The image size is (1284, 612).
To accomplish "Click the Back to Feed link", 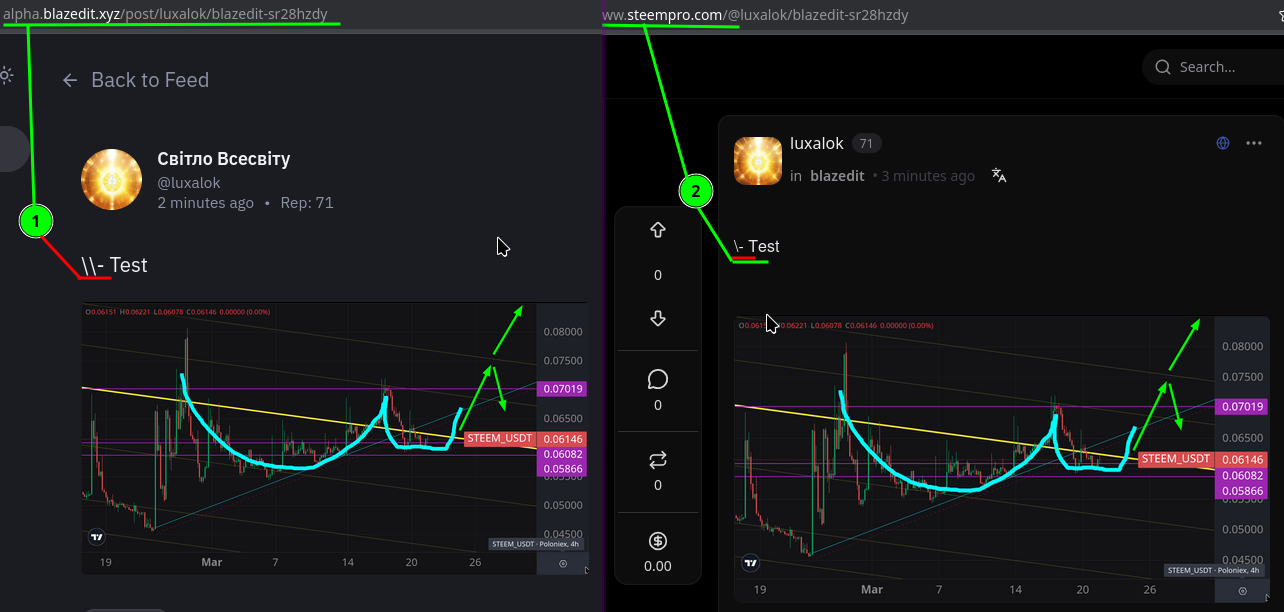I will pos(136,80).
